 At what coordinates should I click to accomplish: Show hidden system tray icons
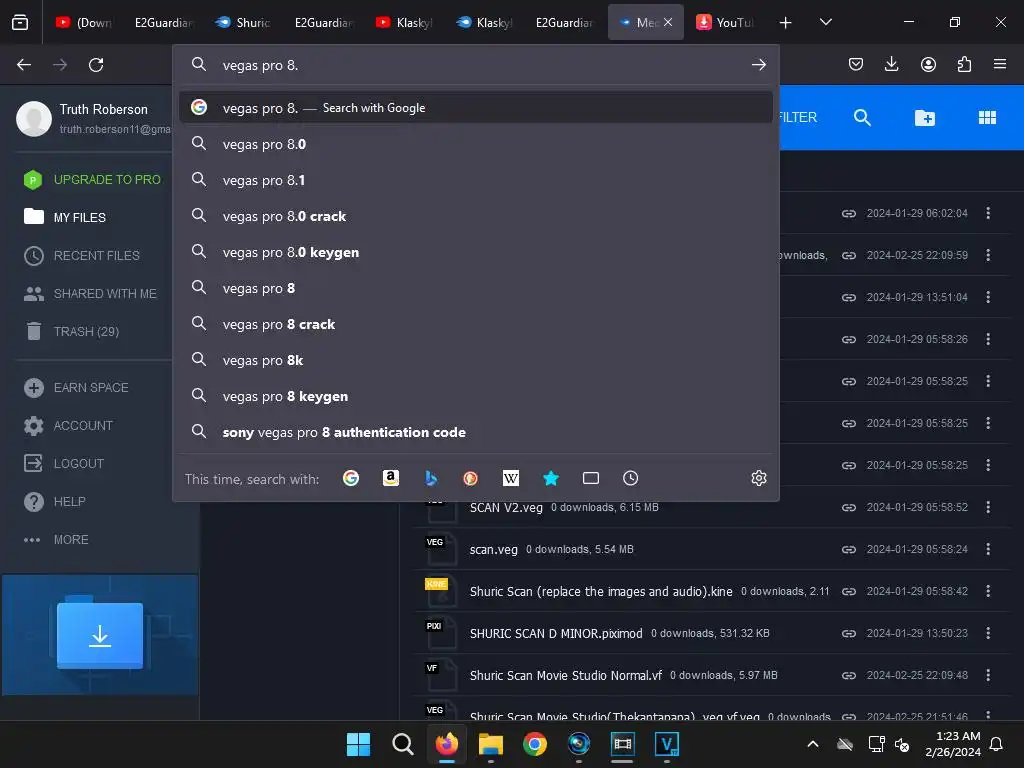(x=812, y=744)
